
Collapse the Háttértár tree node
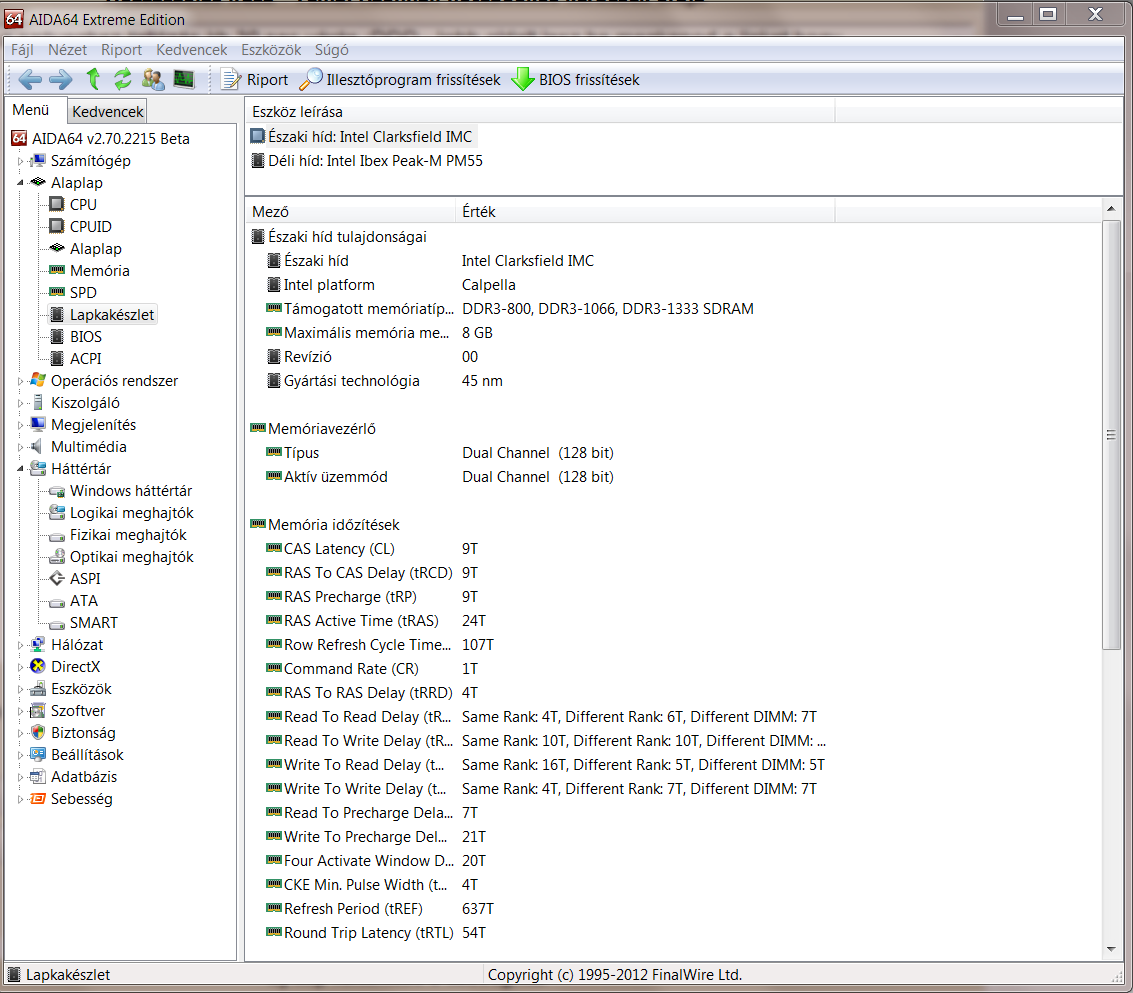(x=20, y=469)
